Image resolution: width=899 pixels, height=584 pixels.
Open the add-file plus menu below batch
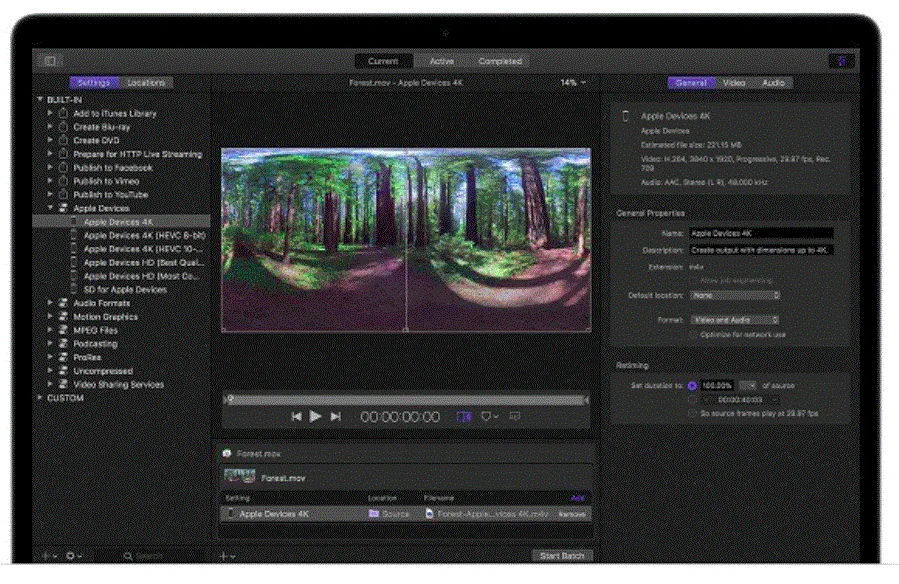[228, 556]
